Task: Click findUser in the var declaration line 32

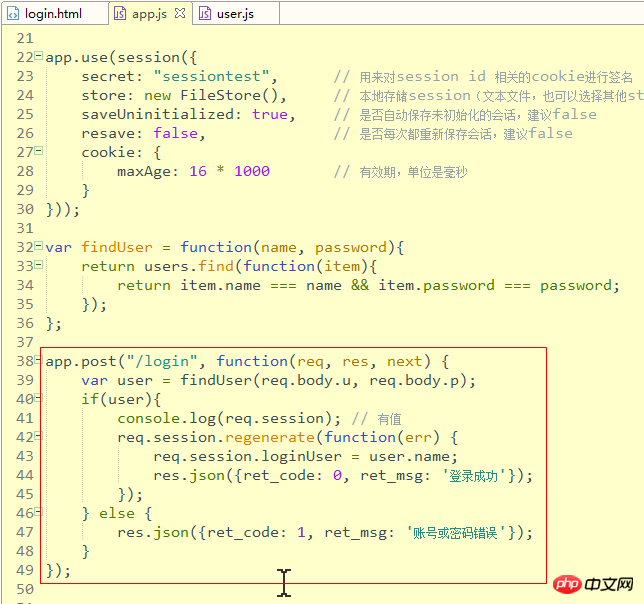Action: 117,247
